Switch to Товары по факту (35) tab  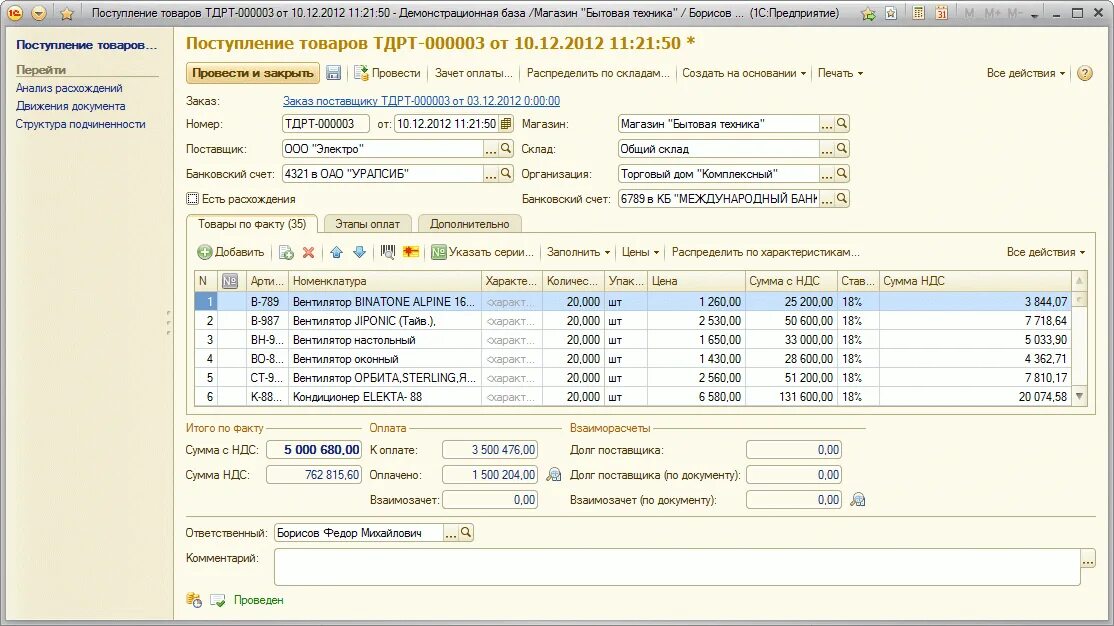click(x=252, y=224)
